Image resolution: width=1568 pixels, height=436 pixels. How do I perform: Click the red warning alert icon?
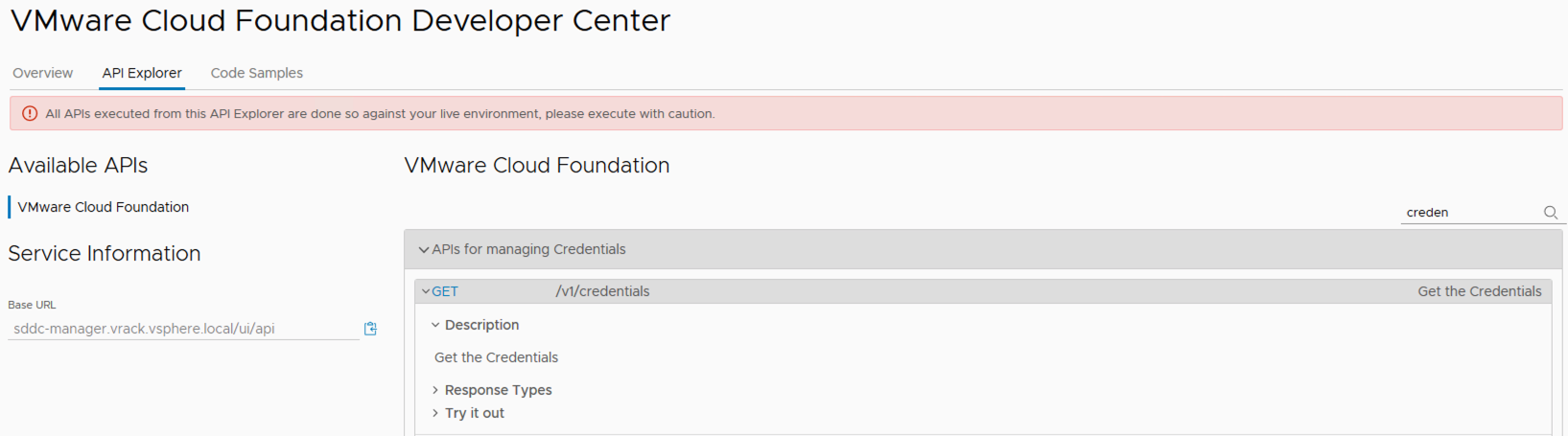tap(30, 113)
